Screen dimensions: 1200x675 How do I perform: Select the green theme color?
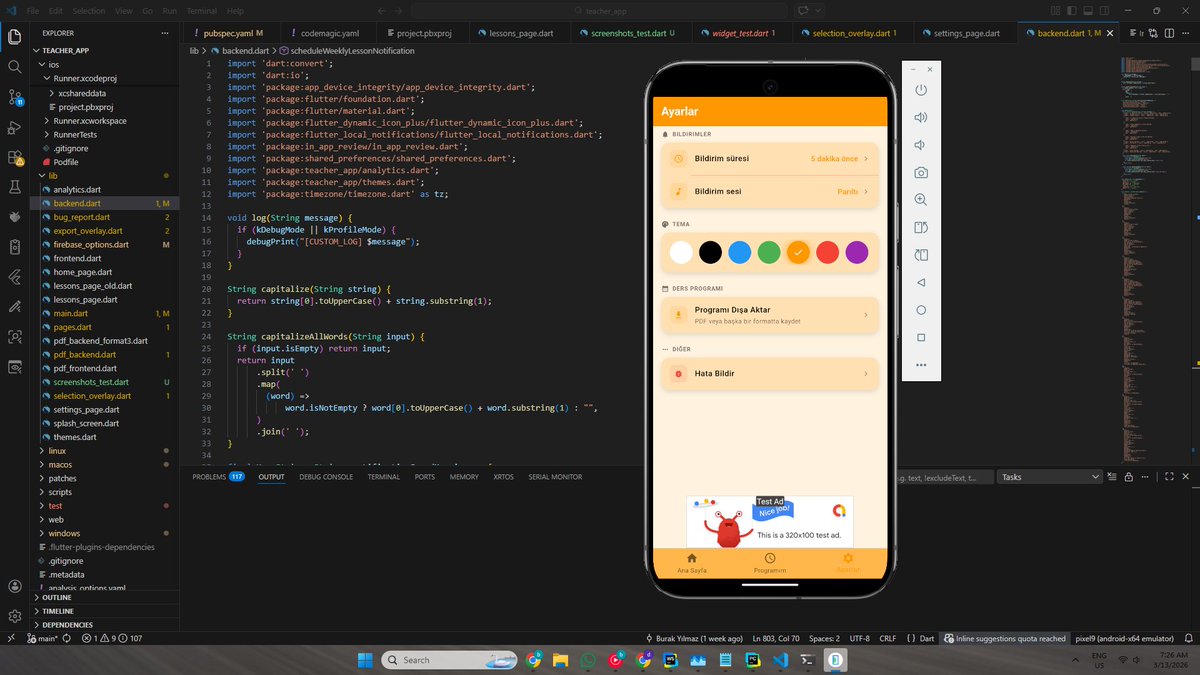tap(769, 253)
